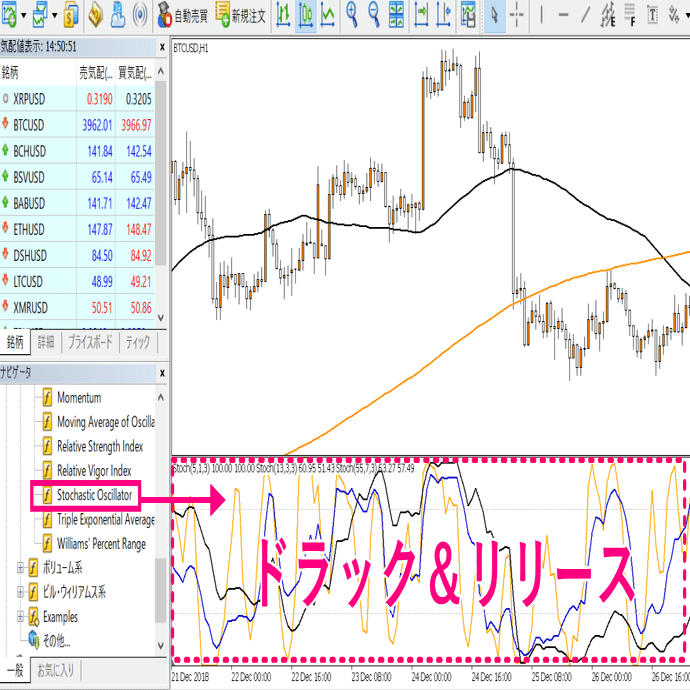Switch to 一般 Navigator tab
The image size is (690, 690).
[x=15, y=670]
